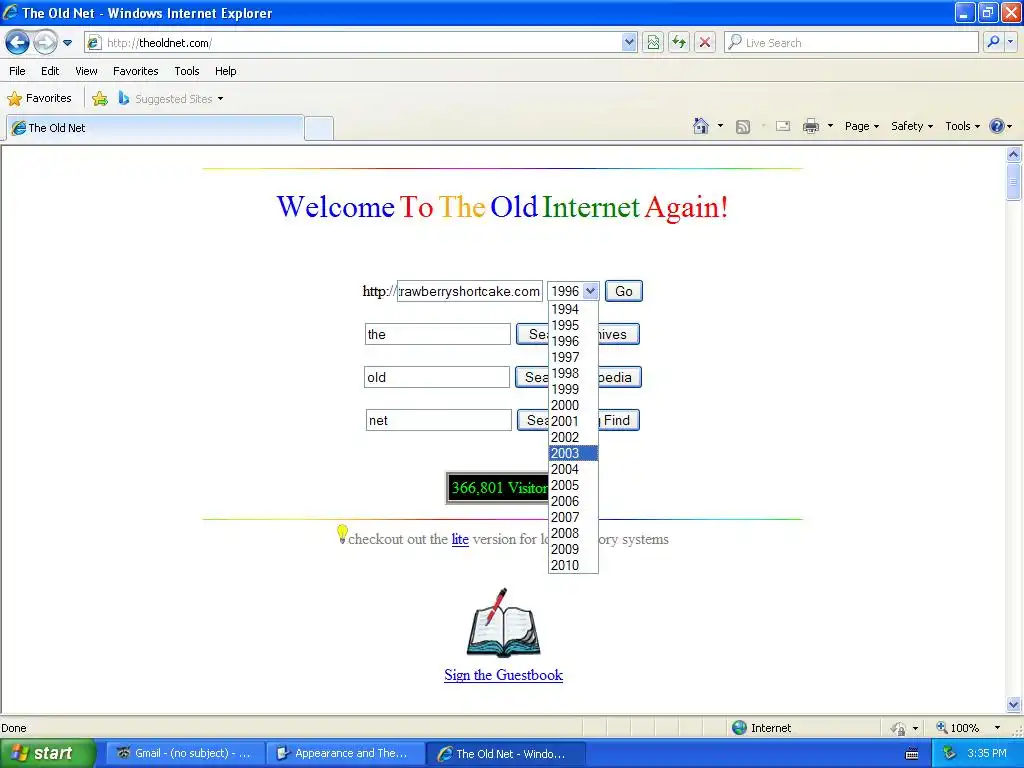Click the input field containing 'net'

(x=439, y=421)
